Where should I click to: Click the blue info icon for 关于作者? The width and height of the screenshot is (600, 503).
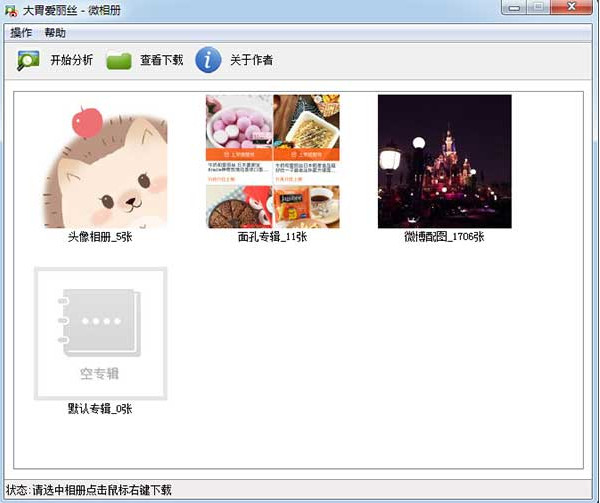207,60
